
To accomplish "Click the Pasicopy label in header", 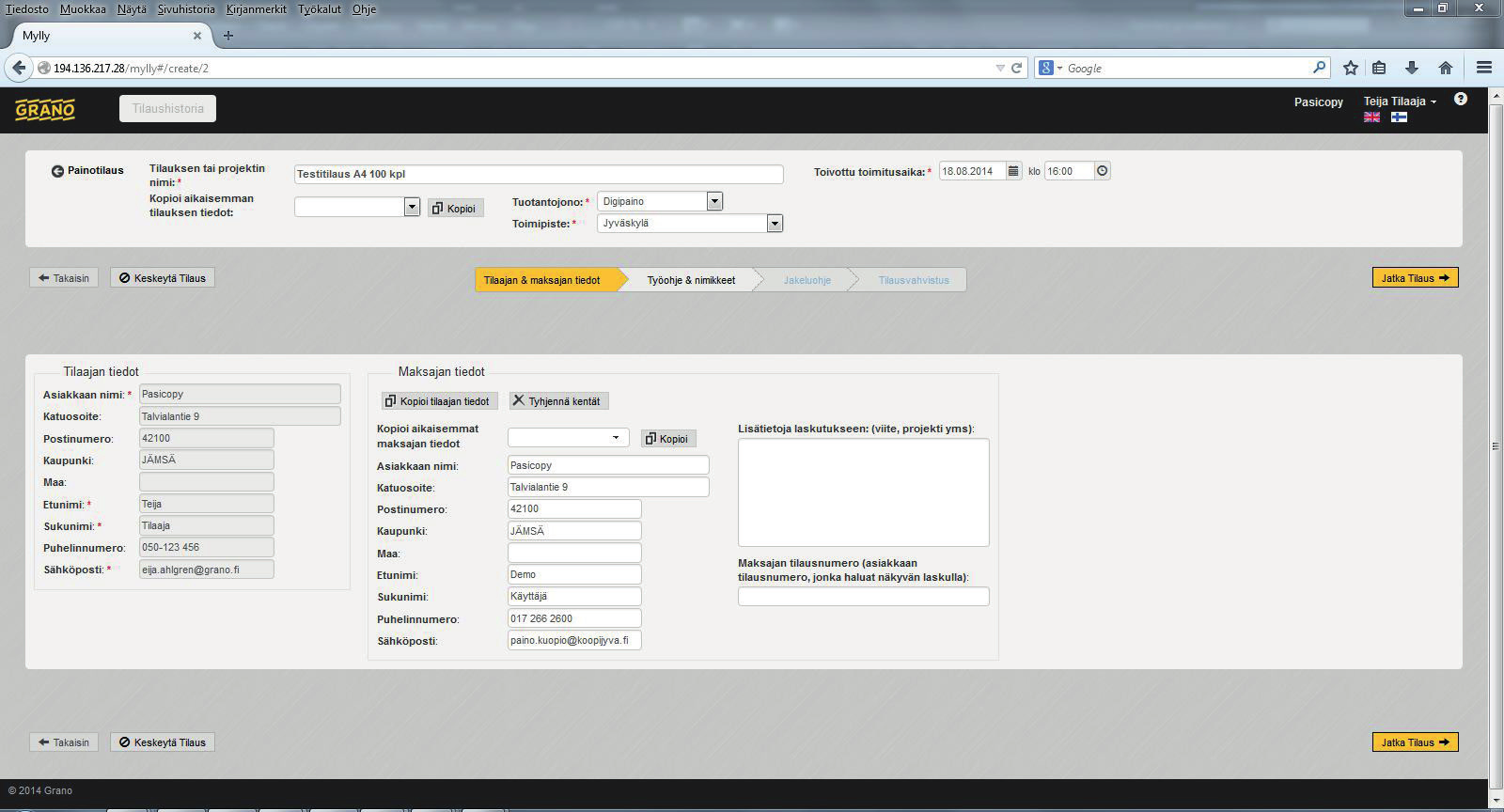I will coord(1318,101).
